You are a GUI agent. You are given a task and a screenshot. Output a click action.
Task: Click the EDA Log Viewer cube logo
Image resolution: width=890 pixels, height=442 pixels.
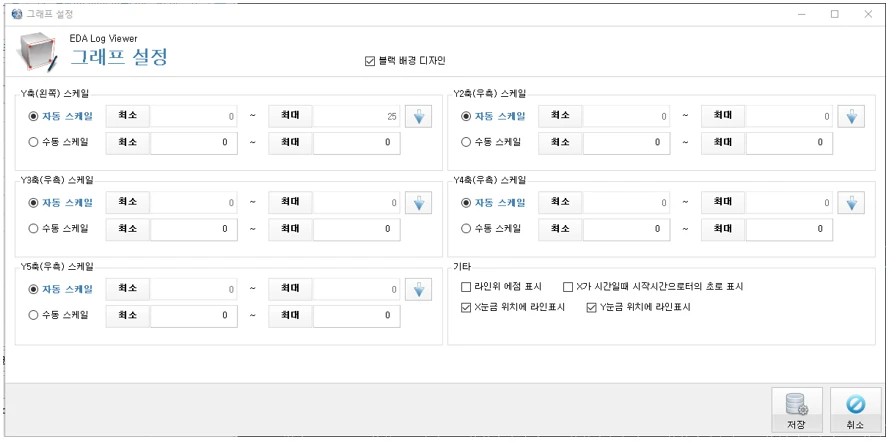pos(38,52)
